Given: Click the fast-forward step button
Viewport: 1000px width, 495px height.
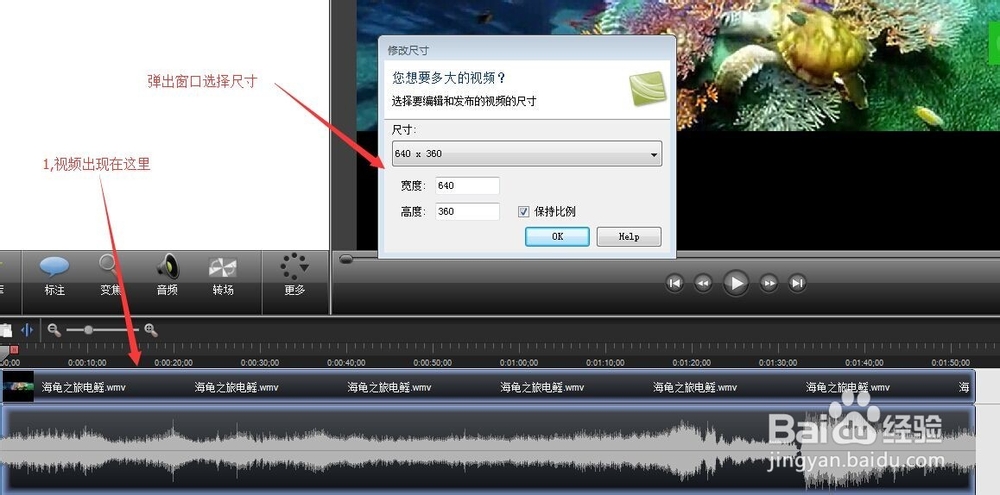Looking at the screenshot, I should 768,283.
